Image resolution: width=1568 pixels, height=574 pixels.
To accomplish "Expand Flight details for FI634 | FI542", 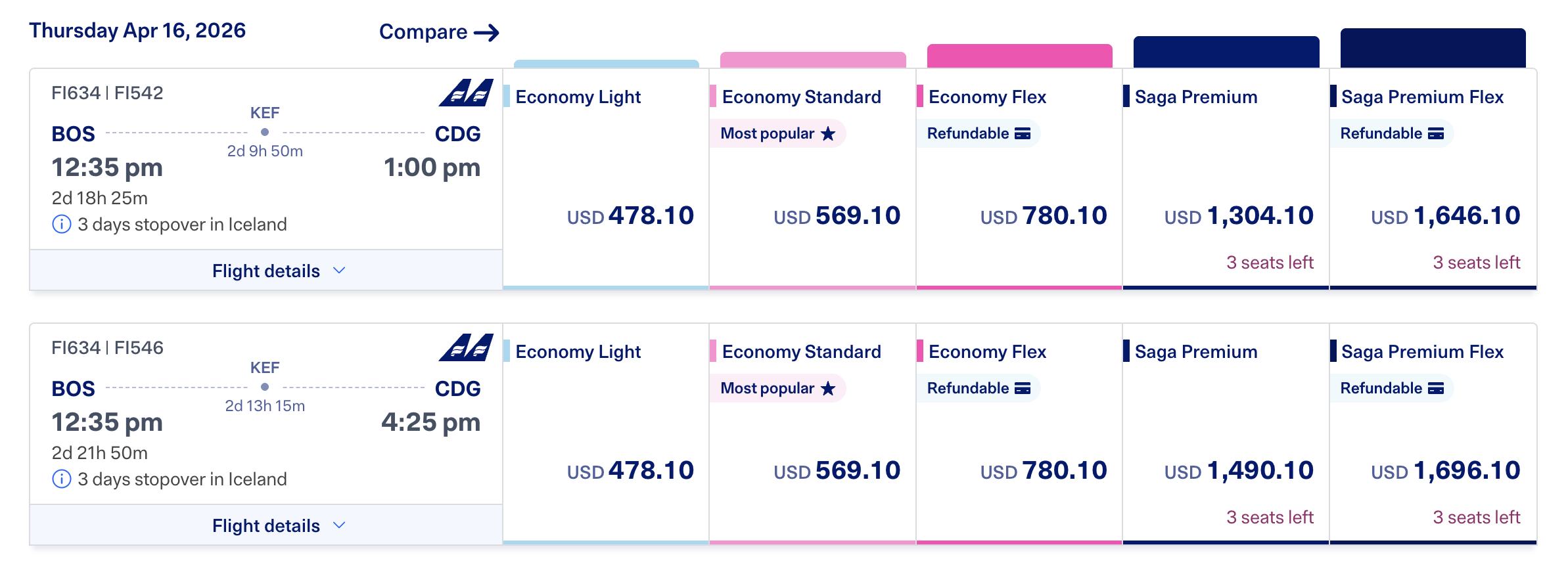I will click(266, 271).
